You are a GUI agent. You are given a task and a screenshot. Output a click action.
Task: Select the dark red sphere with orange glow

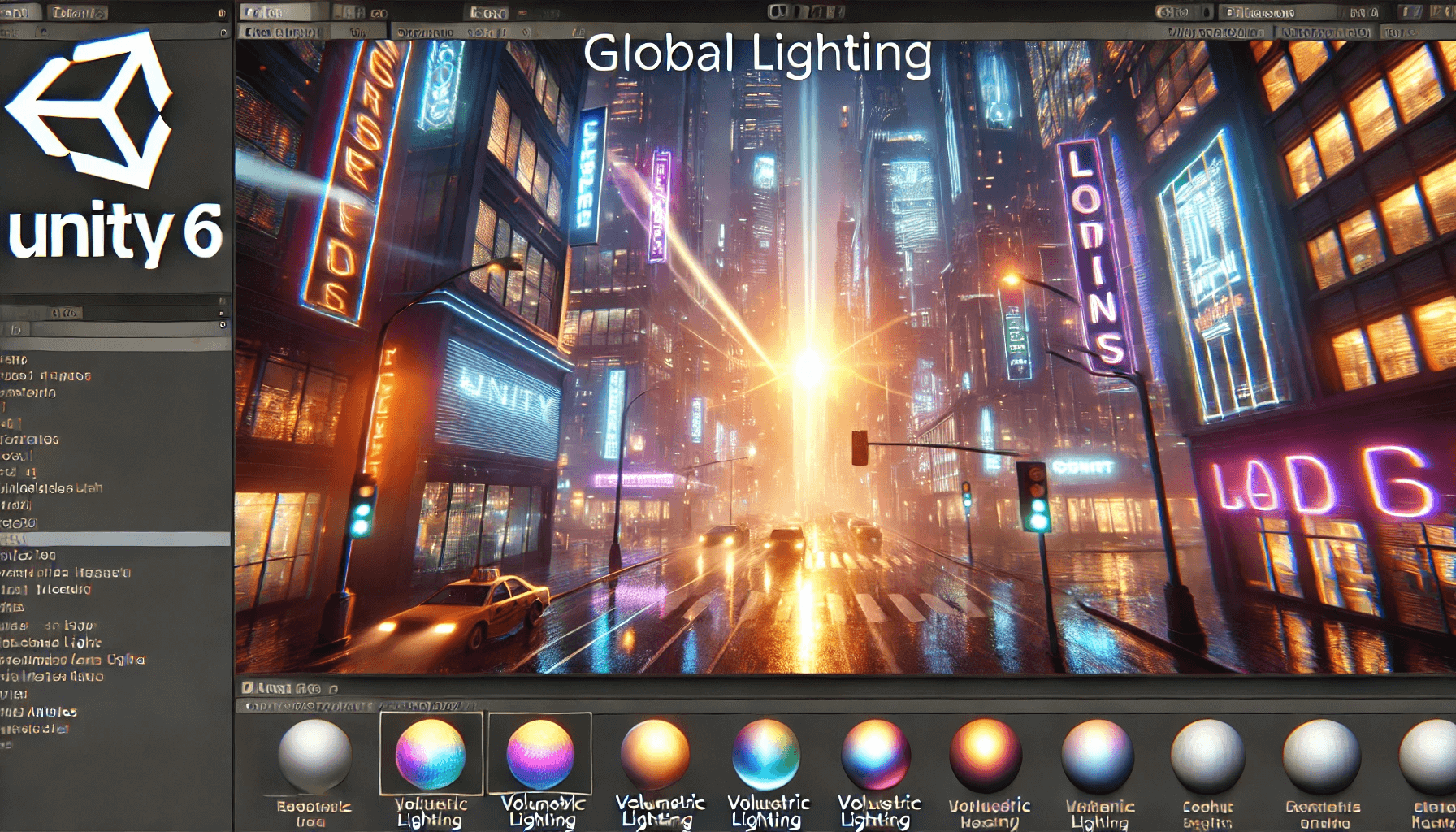point(986,755)
